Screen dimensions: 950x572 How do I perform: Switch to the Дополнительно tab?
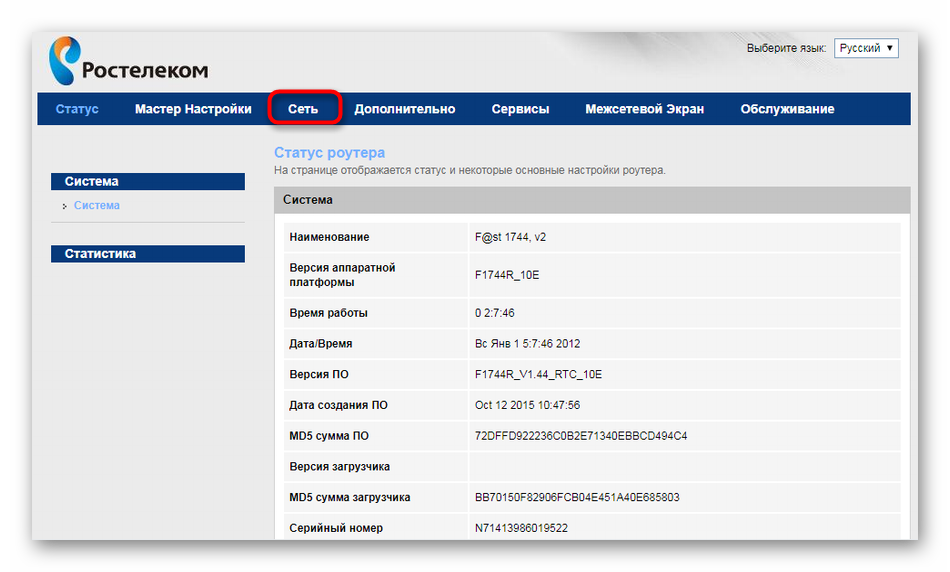404,109
